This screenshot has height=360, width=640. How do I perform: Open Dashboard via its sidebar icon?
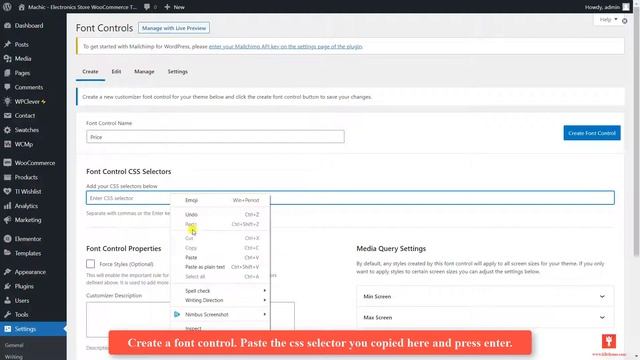[7, 25]
